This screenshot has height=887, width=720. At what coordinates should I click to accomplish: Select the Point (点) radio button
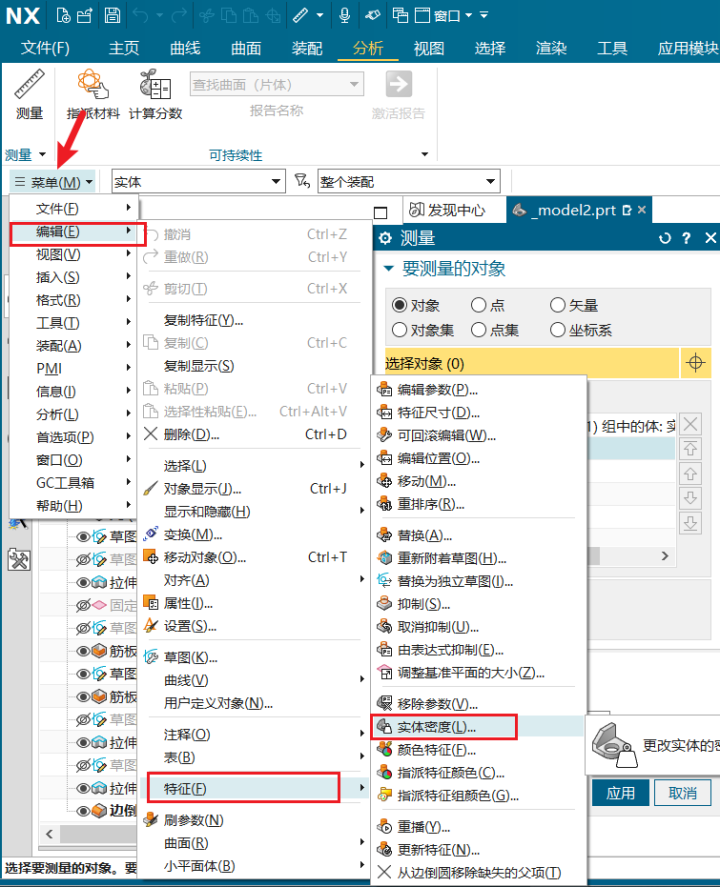click(x=478, y=305)
